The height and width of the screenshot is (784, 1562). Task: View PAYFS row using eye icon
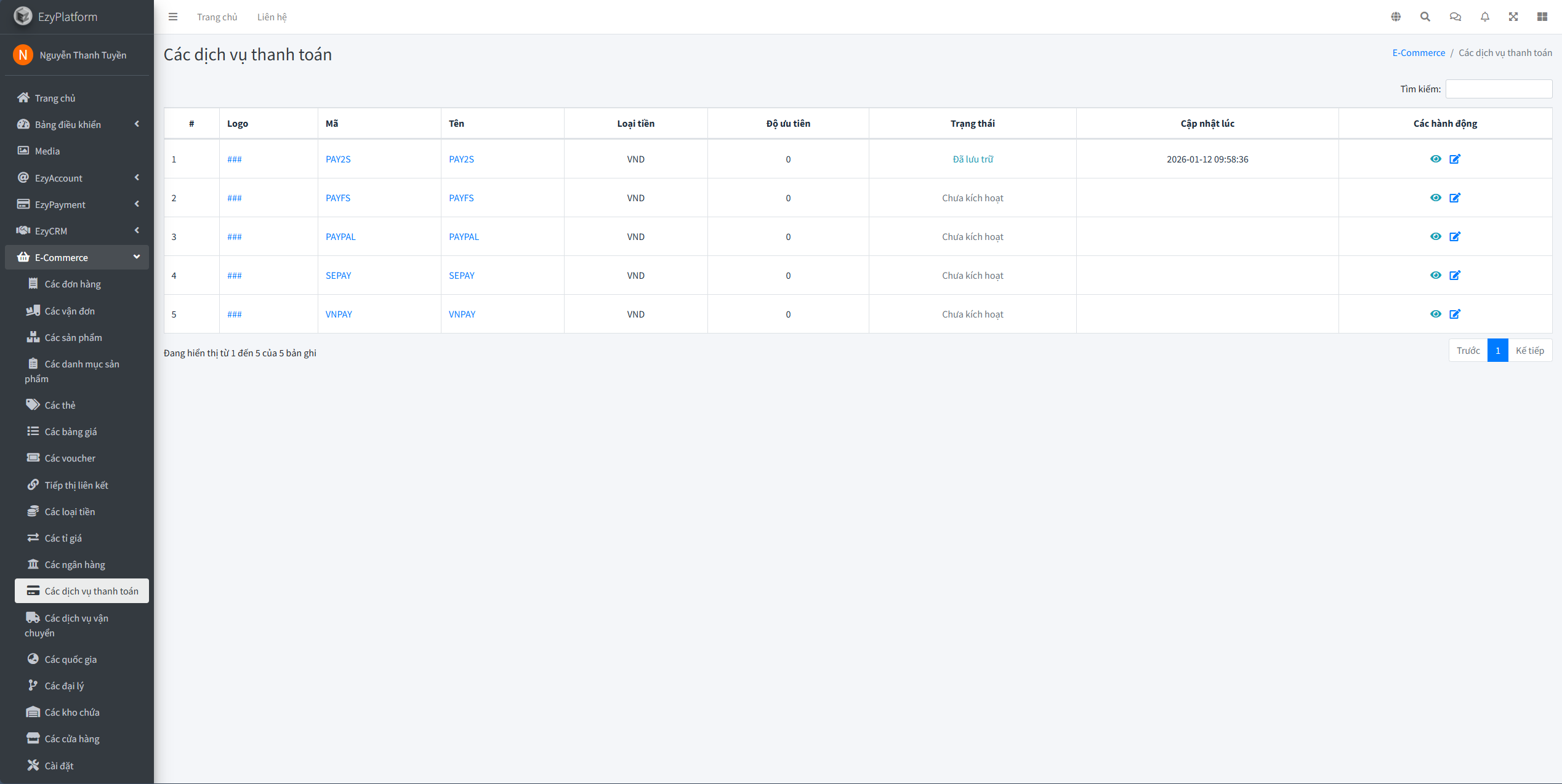[1435, 198]
